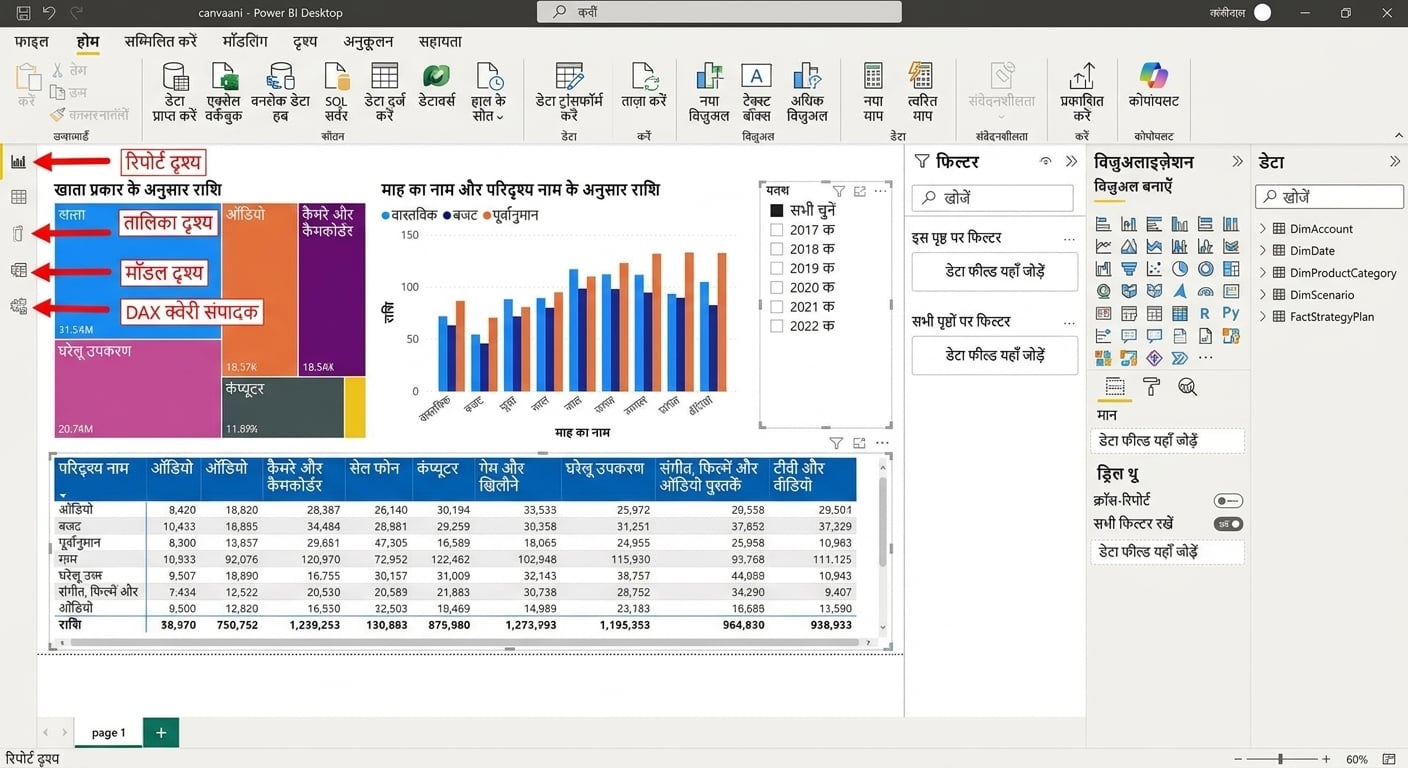Open the View (दृश्य) ribbon tab
This screenshot has height=768, width=1408.
pyautogui.click(x=305, y=42)
